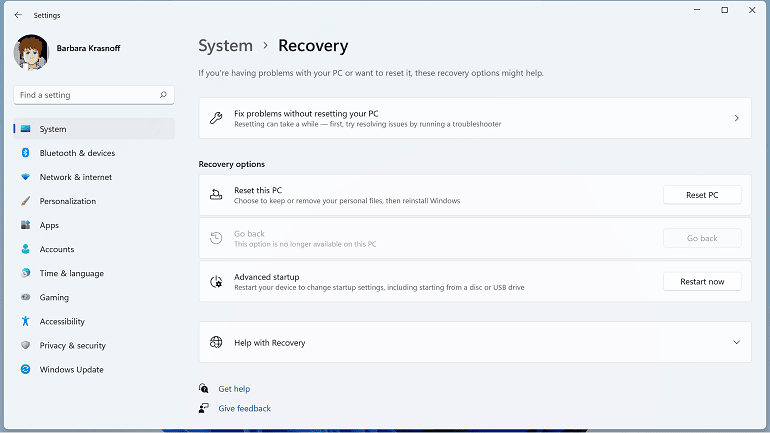Viewport: 770px width, 433px height.
Task: Maximize the Settings window
Action: [724, 10]
